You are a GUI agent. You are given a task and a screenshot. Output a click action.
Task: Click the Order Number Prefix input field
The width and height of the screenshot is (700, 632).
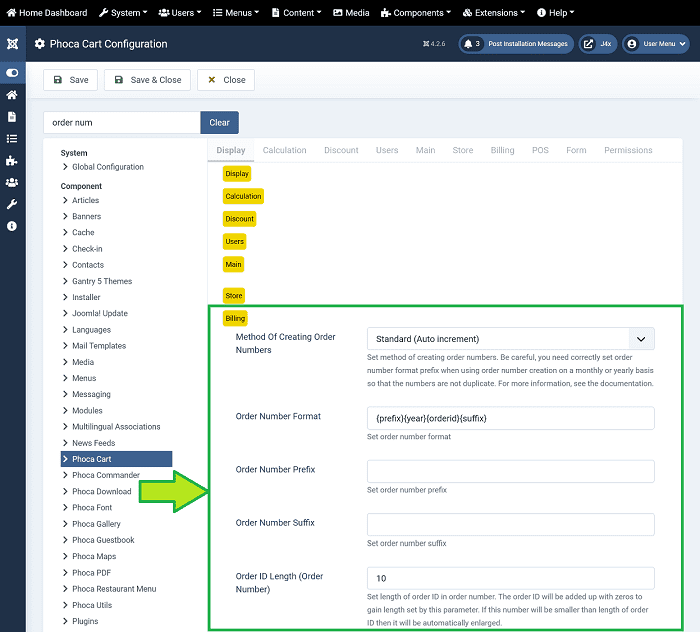tap(510, 471)
